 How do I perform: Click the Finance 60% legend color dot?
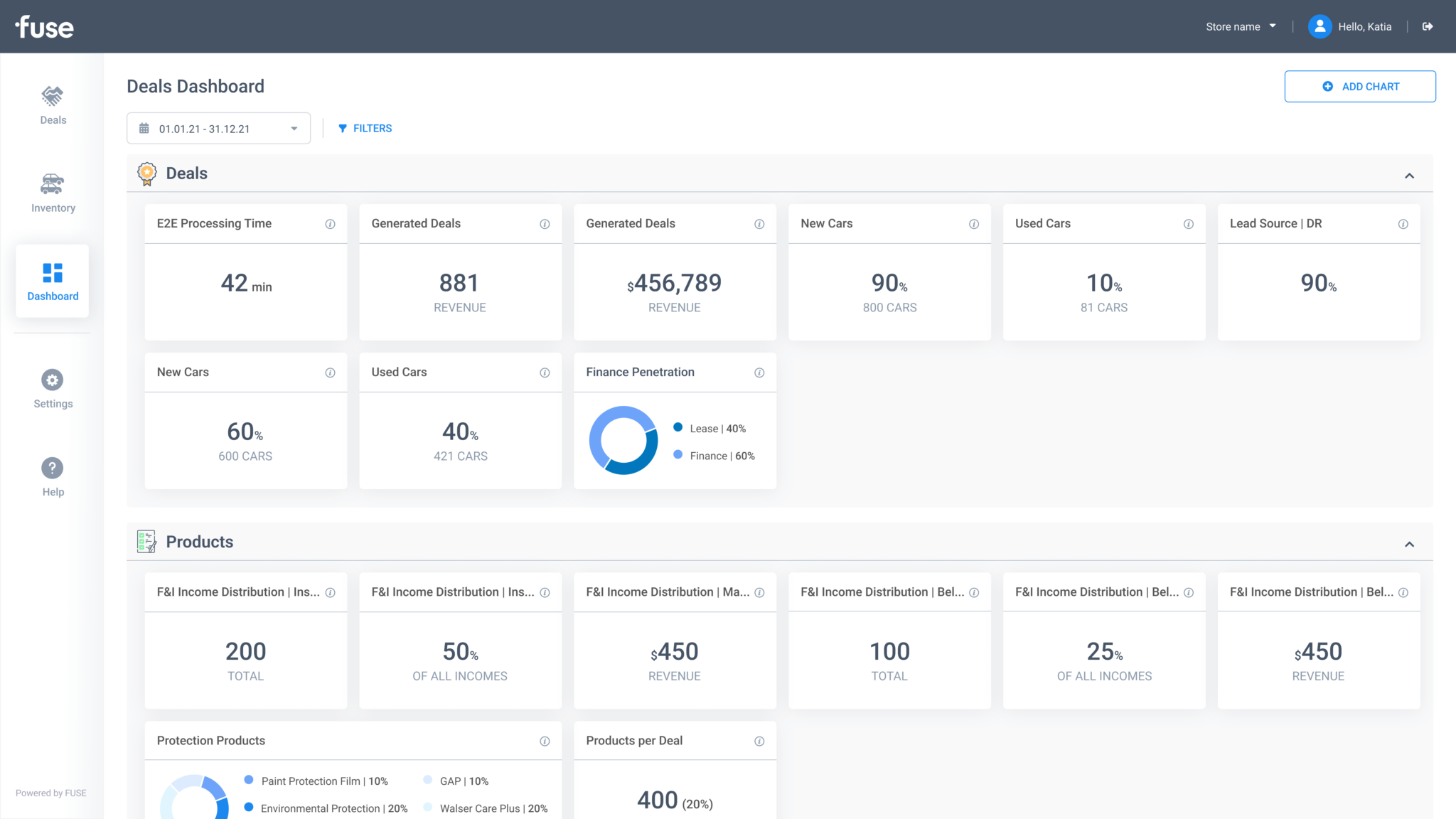click(678, 454)
